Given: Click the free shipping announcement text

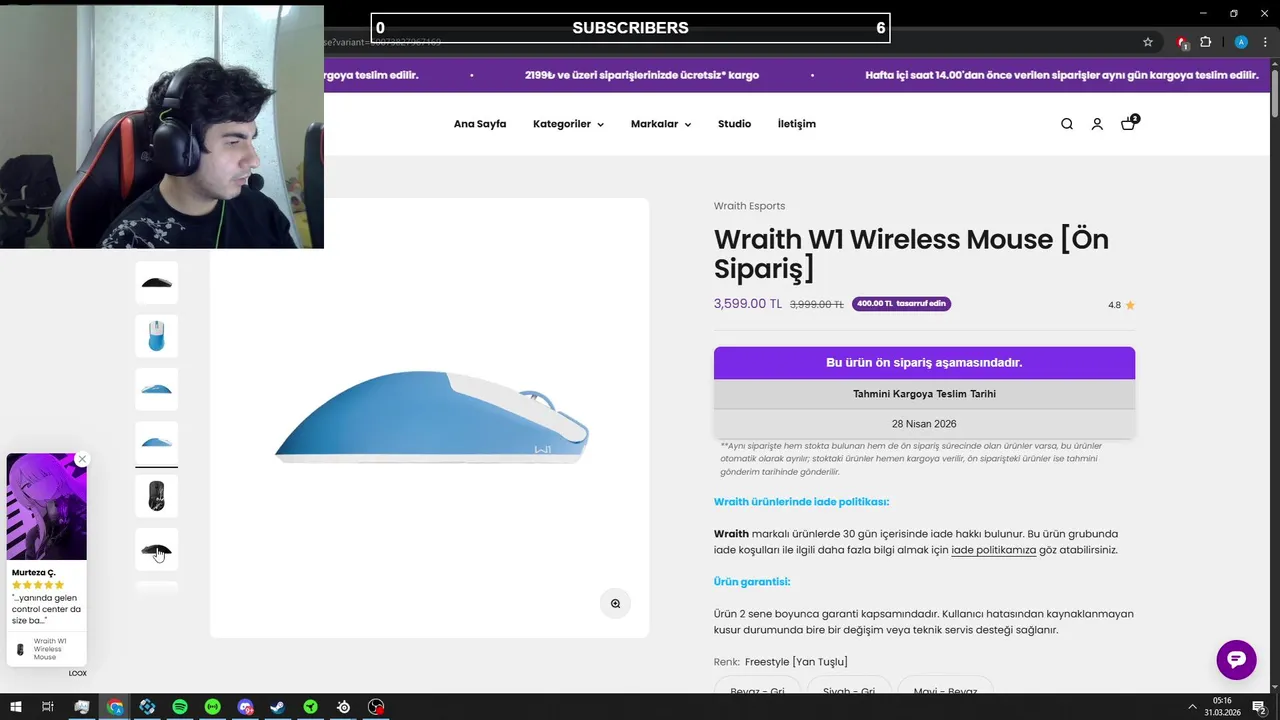Looking at the screenshot, I should pyautogui.click(x=642, y=75).
